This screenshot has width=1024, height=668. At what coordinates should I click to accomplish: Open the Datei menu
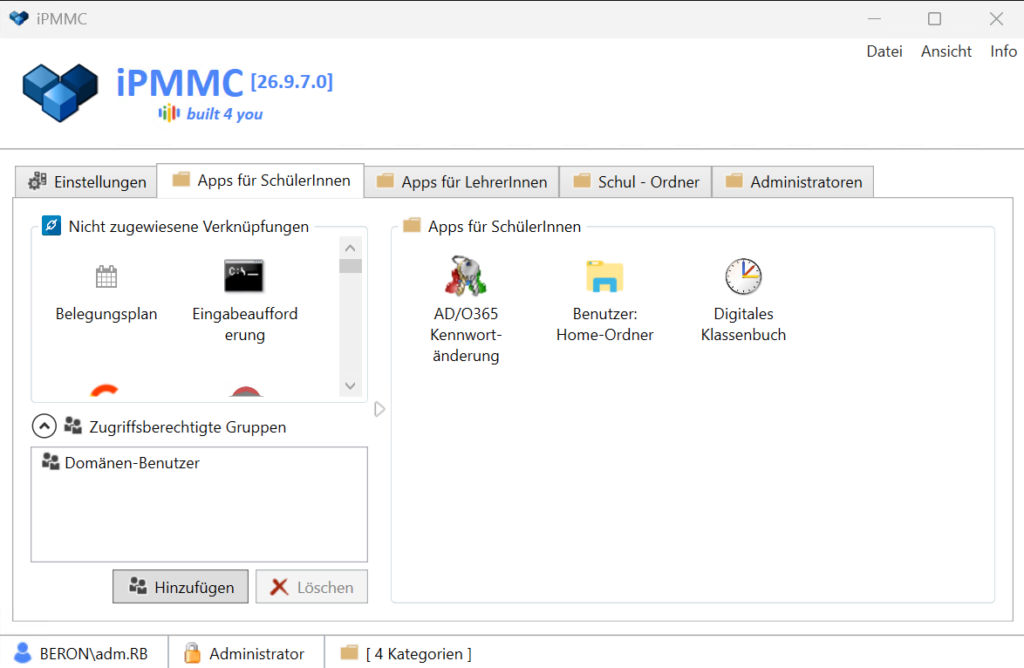884,51
